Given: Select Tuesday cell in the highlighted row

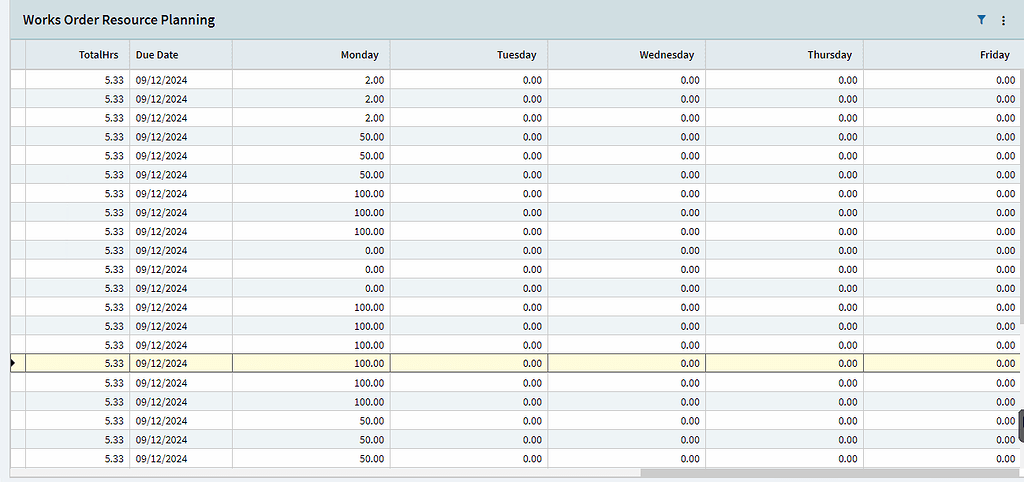Looking at the screenshot, I should click(469, 363).
